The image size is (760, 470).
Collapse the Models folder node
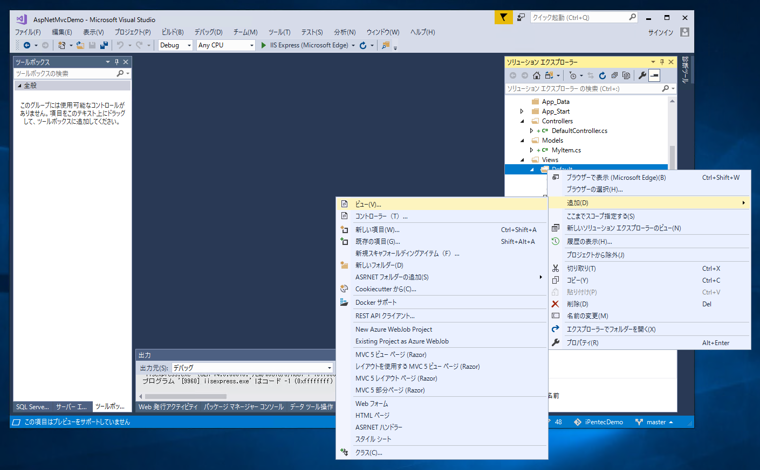(522, 141)
